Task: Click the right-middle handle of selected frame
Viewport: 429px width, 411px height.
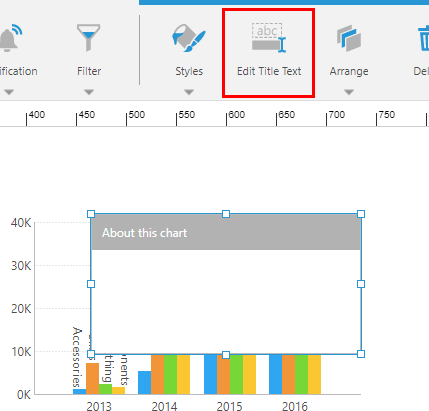Action: (361, 284)
